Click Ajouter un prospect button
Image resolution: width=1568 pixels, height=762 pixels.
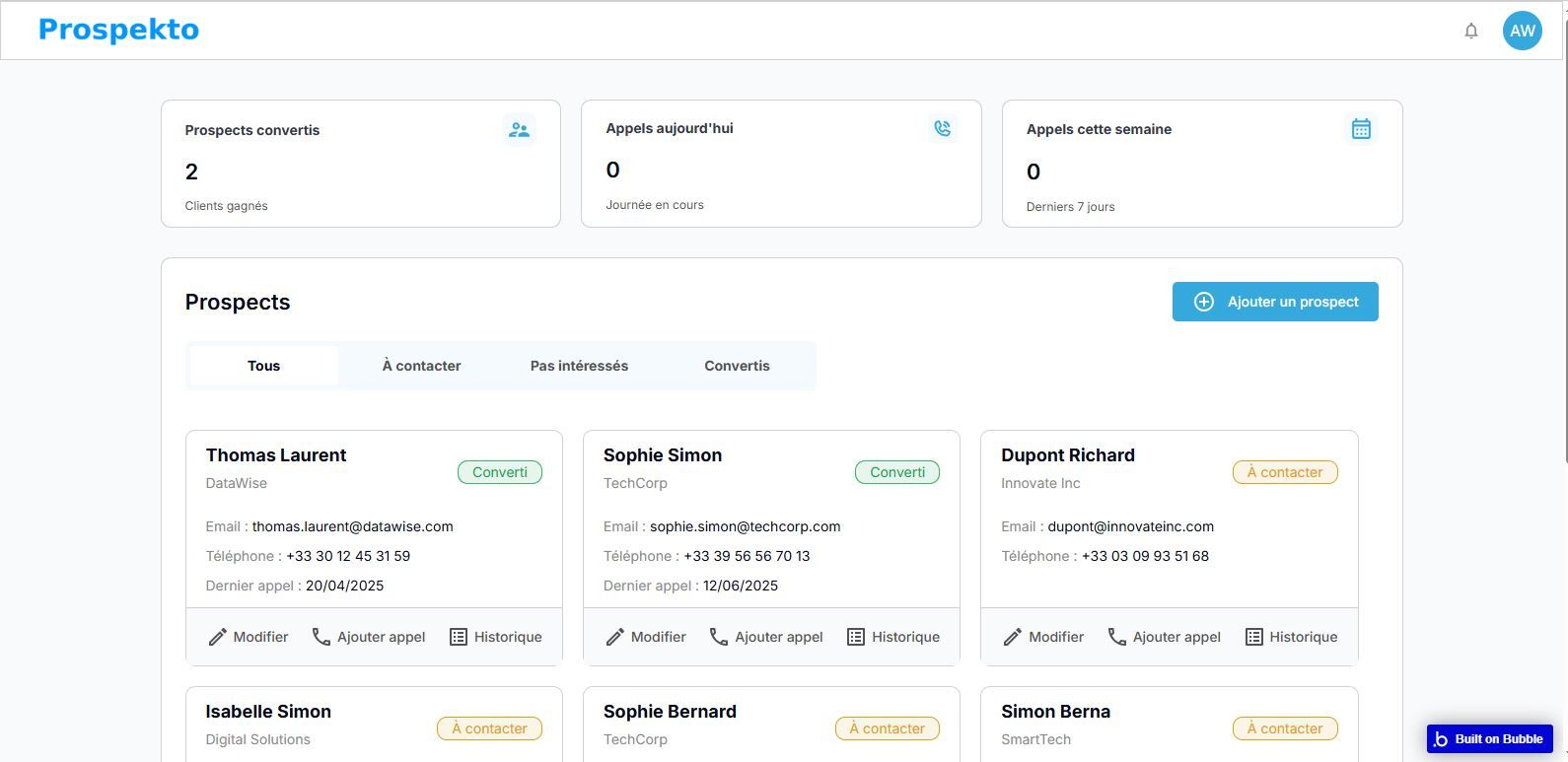pos(1292,302)
